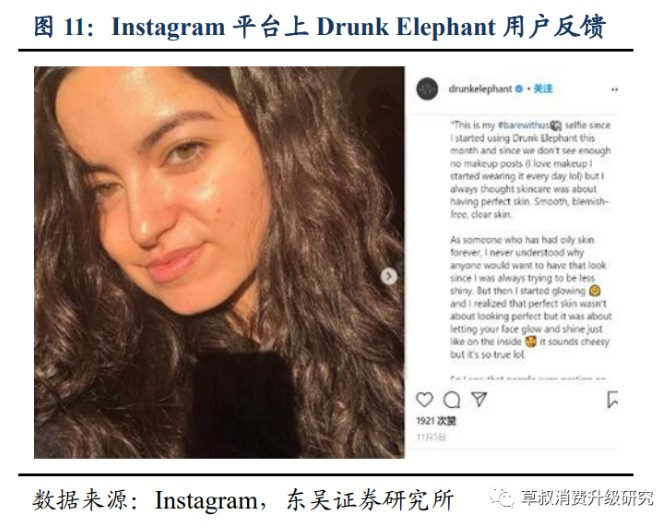This screenshot has height=530, width=669.
Task: Advance to next photo with carousel arrow
Action: (389, 276)
